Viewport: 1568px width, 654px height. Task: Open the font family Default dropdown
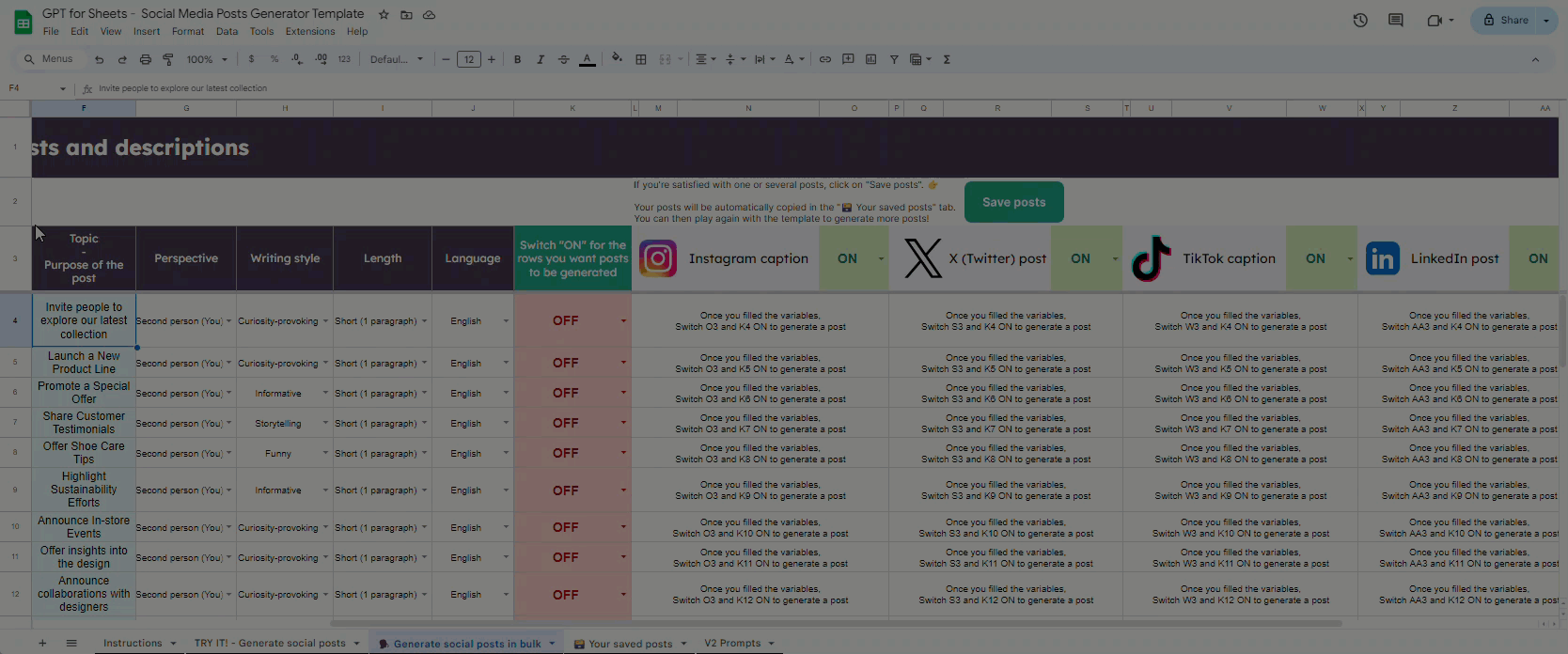397,59
